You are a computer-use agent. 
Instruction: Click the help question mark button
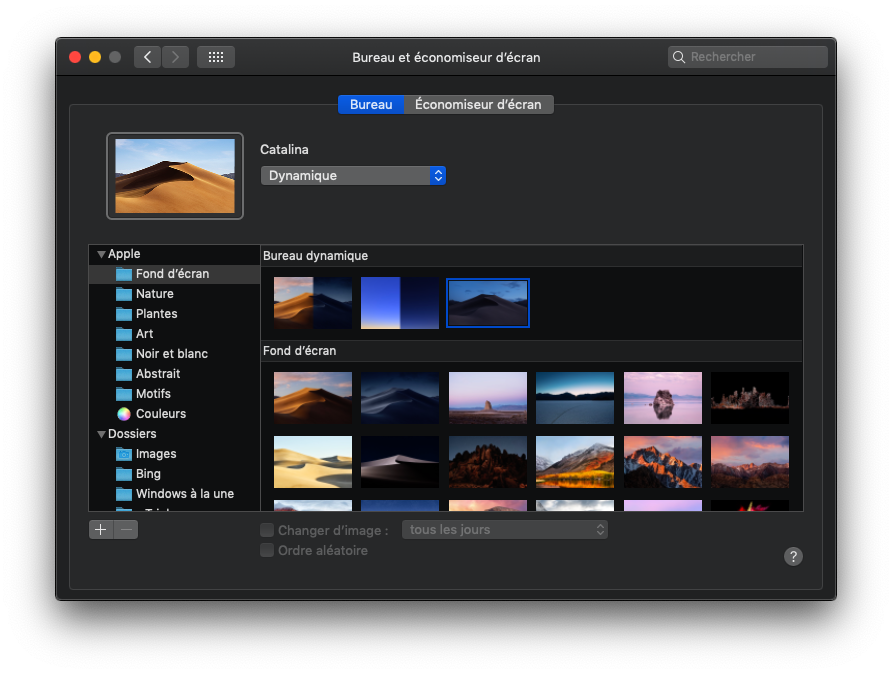(793, 557)
